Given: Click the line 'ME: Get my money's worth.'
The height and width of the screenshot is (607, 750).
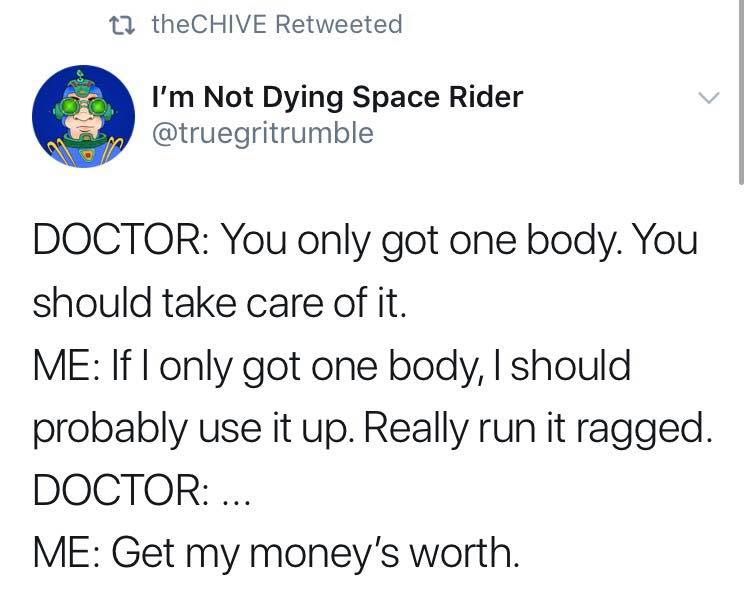Looking at the screenshot, I should pyautogui.click(x=276, y=552).
